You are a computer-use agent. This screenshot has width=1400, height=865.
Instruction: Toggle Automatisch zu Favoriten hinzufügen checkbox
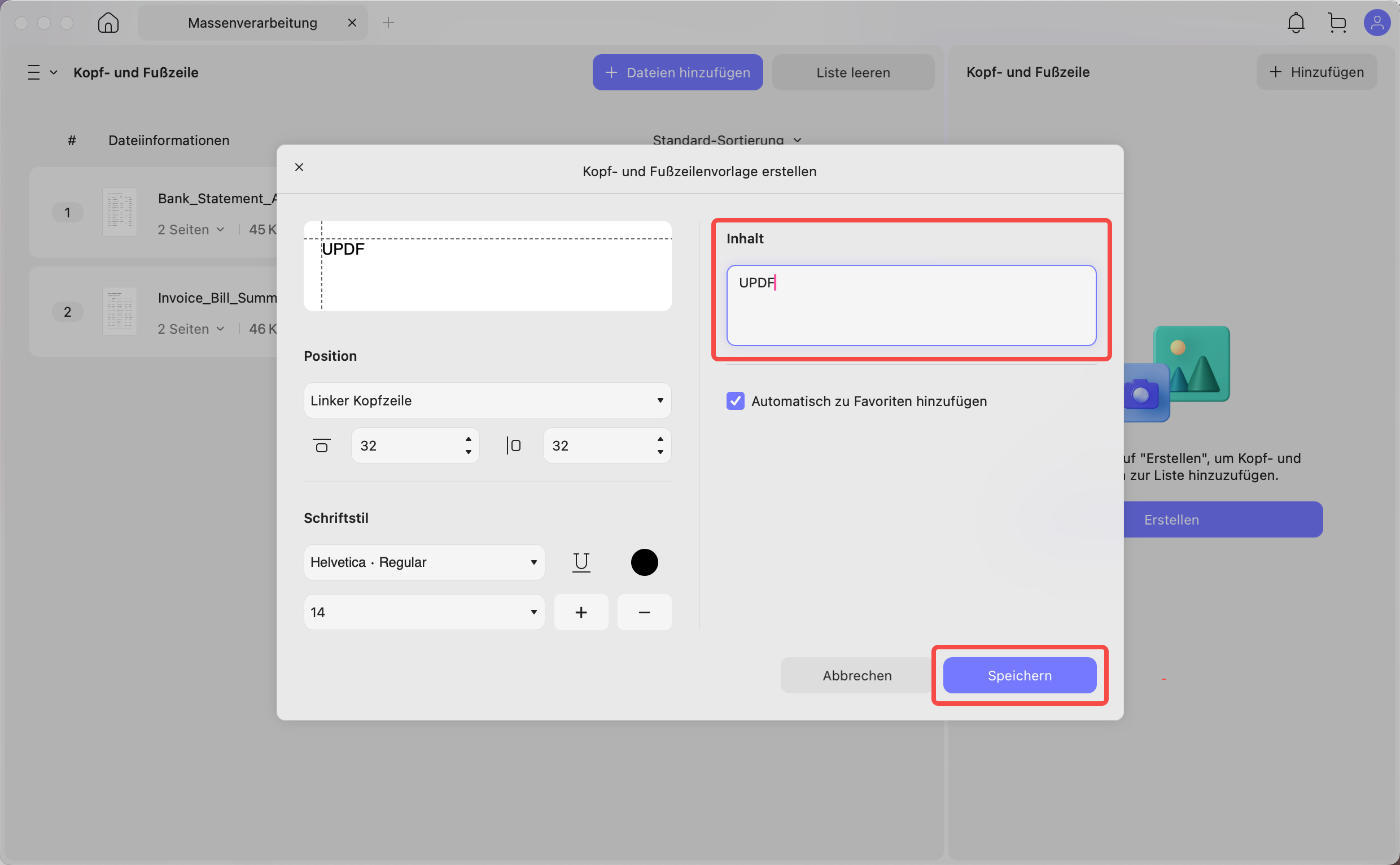[736, 401]
